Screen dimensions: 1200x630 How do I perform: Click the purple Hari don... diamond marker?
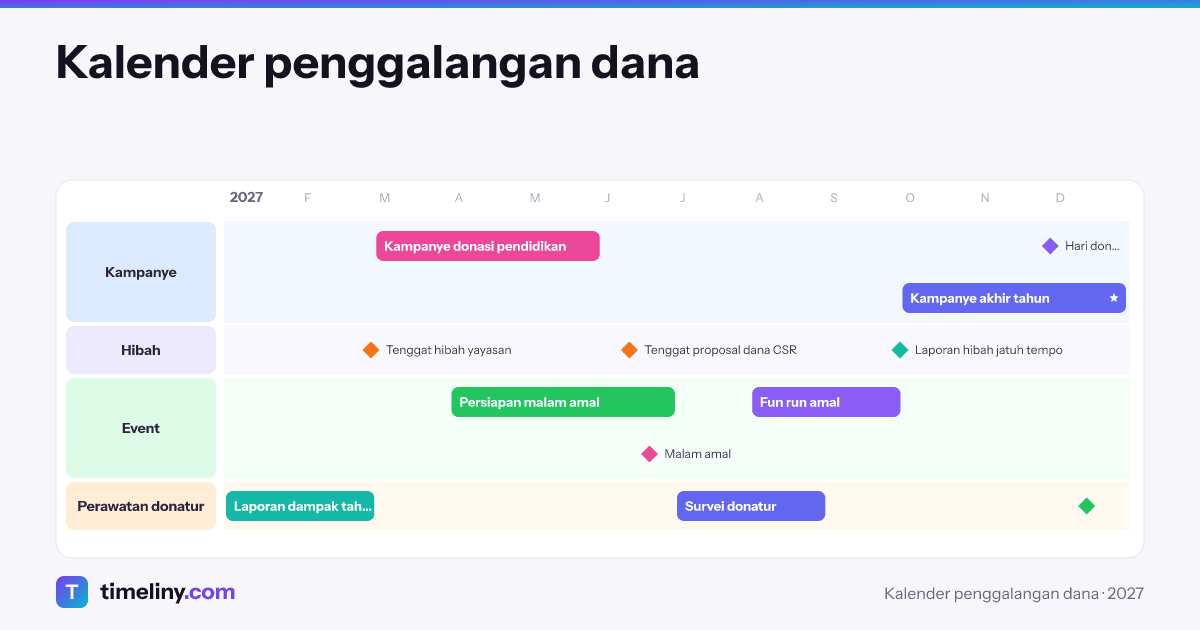tap(1050, 246)
